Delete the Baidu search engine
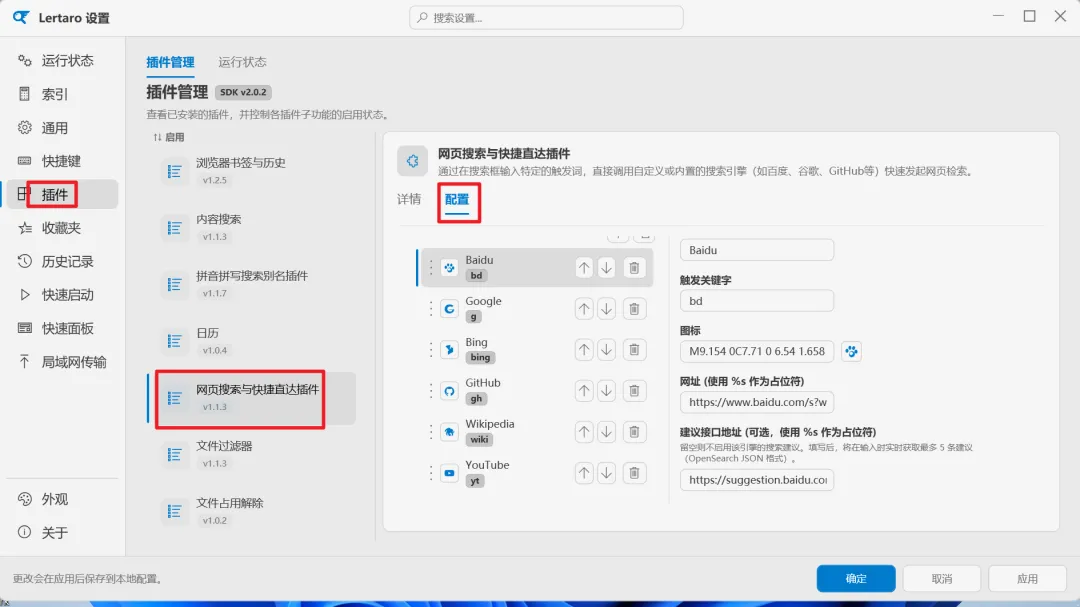The image size is (1080, 607). click(634, 268)
